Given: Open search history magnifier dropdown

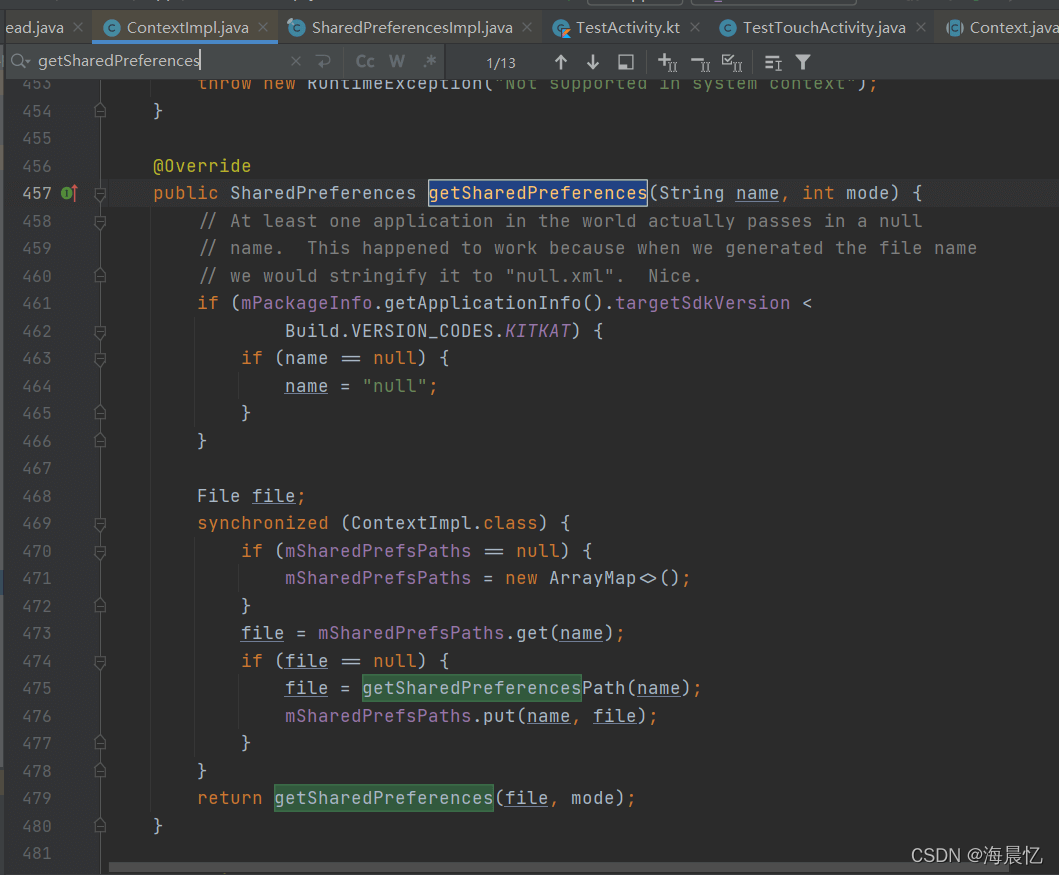Looking at the screenshot, I should 20,61.
